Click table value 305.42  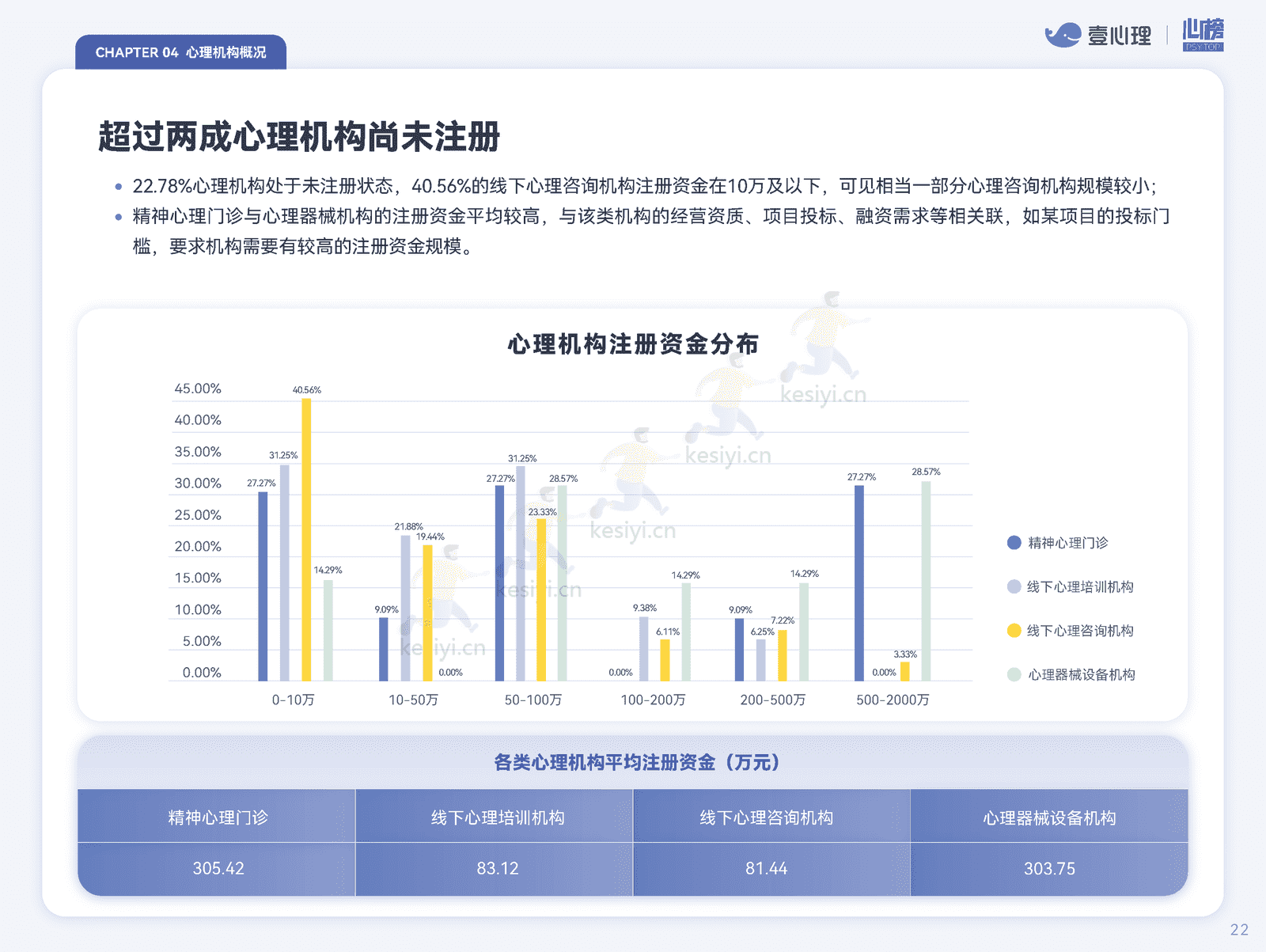click(x=218, y=868)
